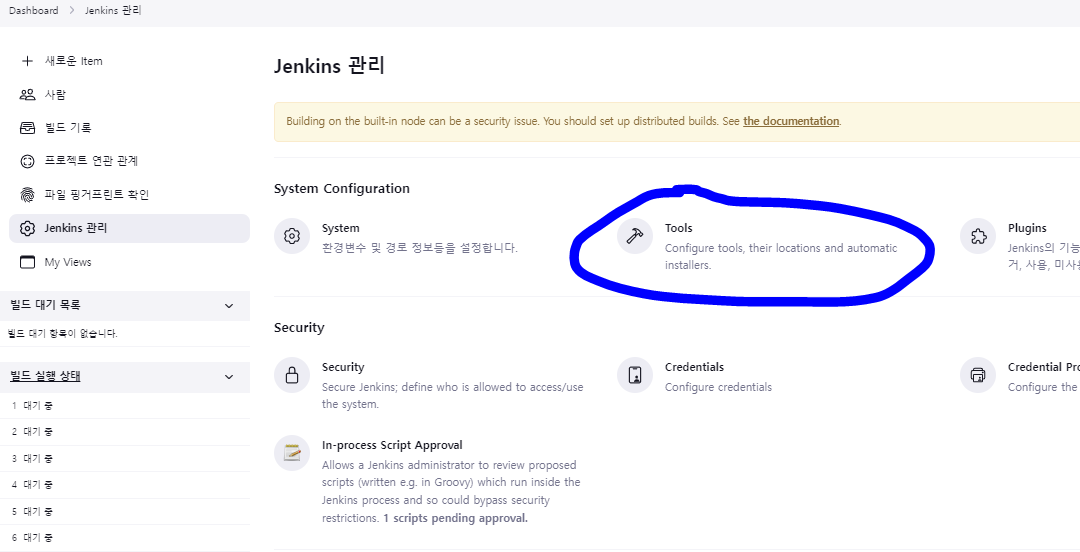The image size is (1080, 552).
Task: Click the In-process Script Approval notepad icon
Action: pyautogui.click(x=291, y=453)
